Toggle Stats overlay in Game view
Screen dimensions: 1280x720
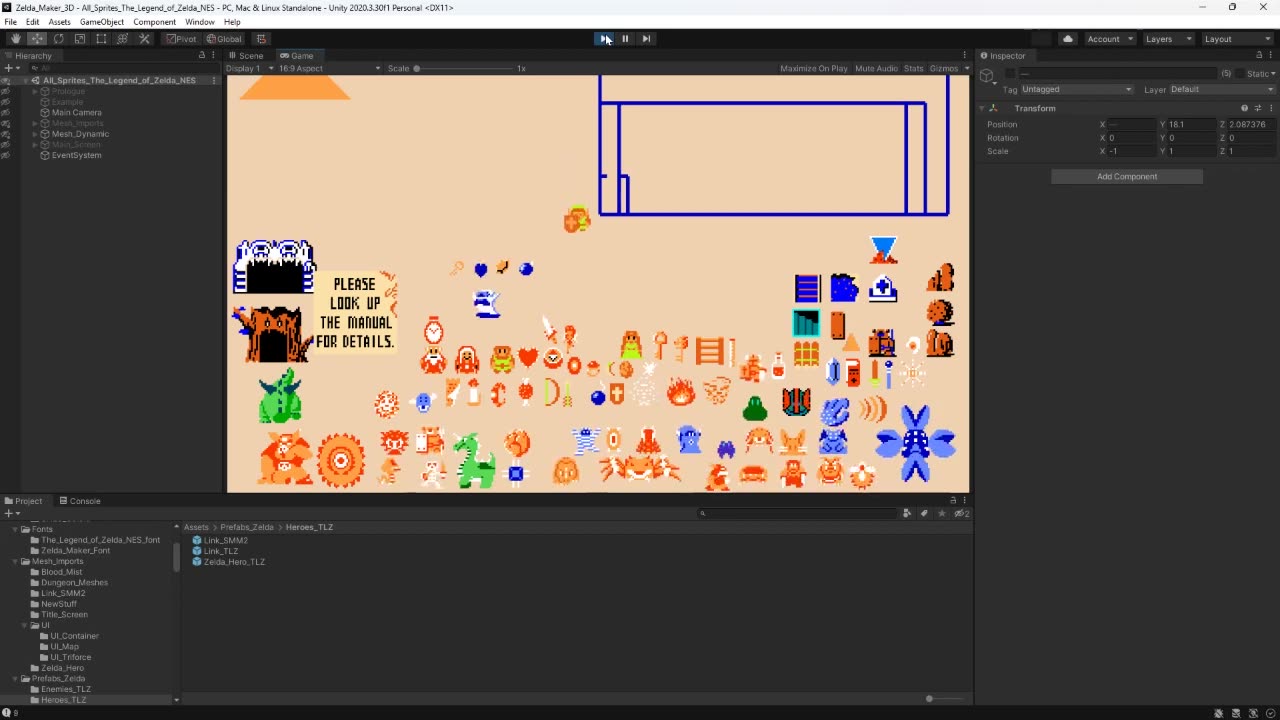[x=913, y=68]
